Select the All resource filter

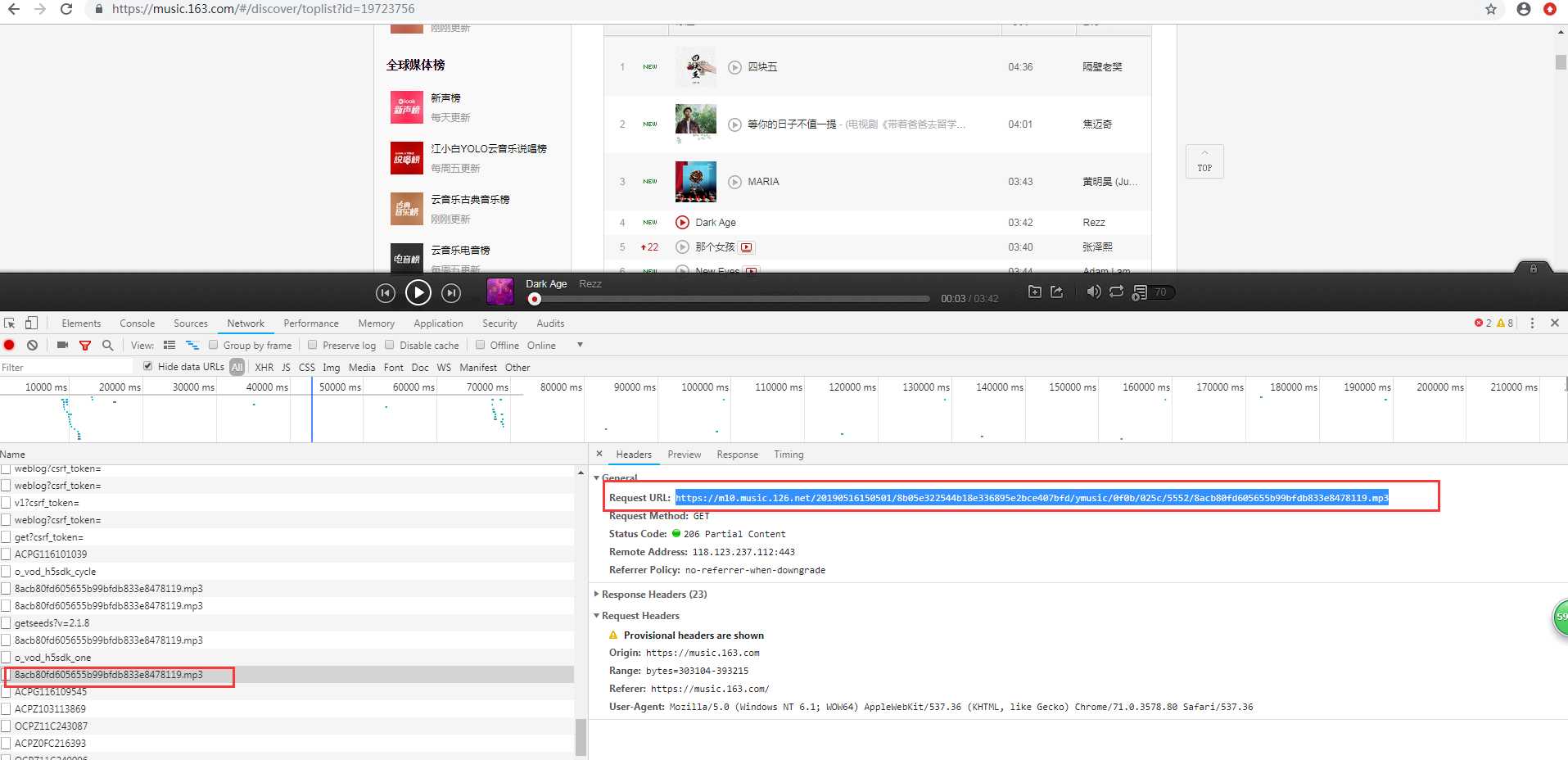pyautogui.click(x=237, y=367)
